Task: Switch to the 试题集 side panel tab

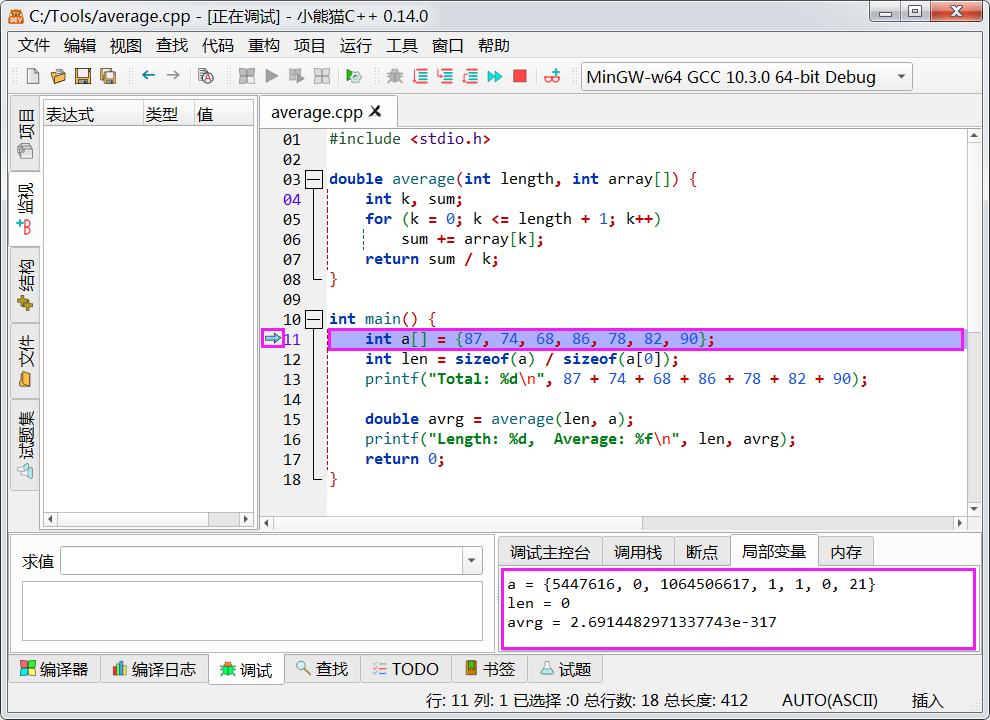Action: point(25,445)
